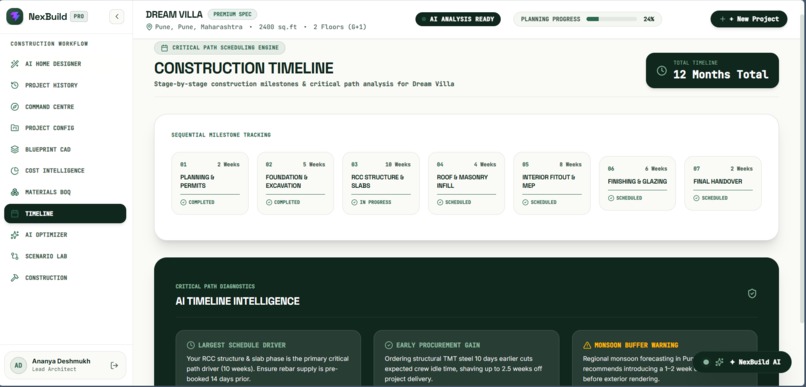Click Completed status icon under Foundation & Excavation
Image resolution: width=806 pixels, height=387 pixels.
[269, 202]
